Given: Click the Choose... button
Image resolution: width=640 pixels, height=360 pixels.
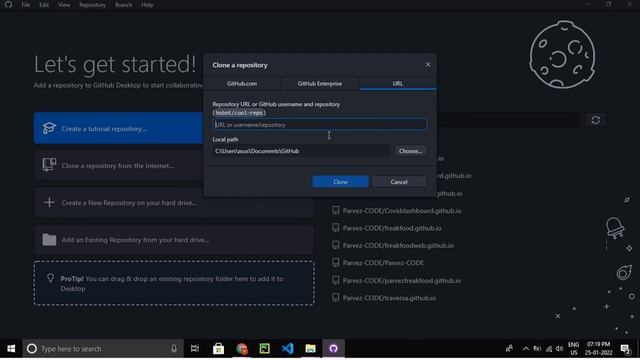Looking at the screenshot, I should [x=410, y=151].
